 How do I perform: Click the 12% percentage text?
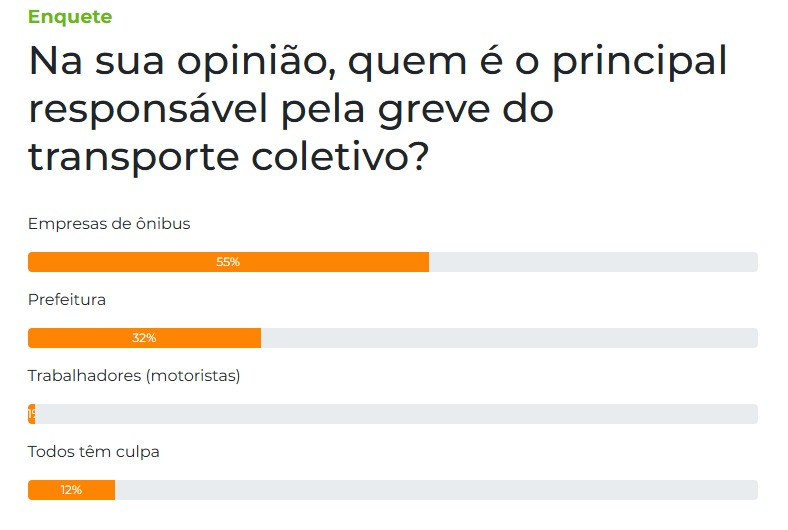pyautogui.click(x=71, y=490)
